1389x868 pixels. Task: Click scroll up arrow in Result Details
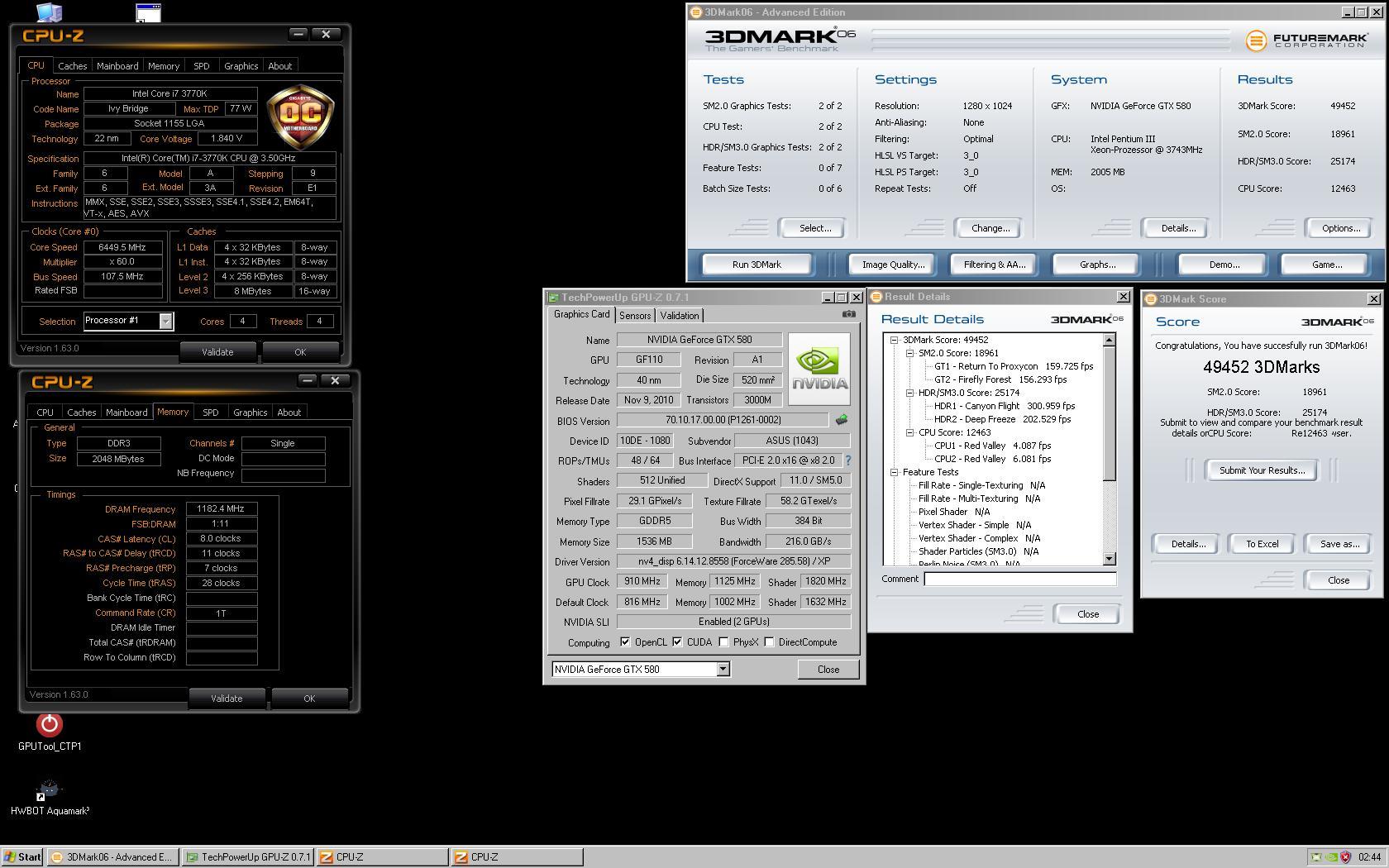coord(1110,340)
